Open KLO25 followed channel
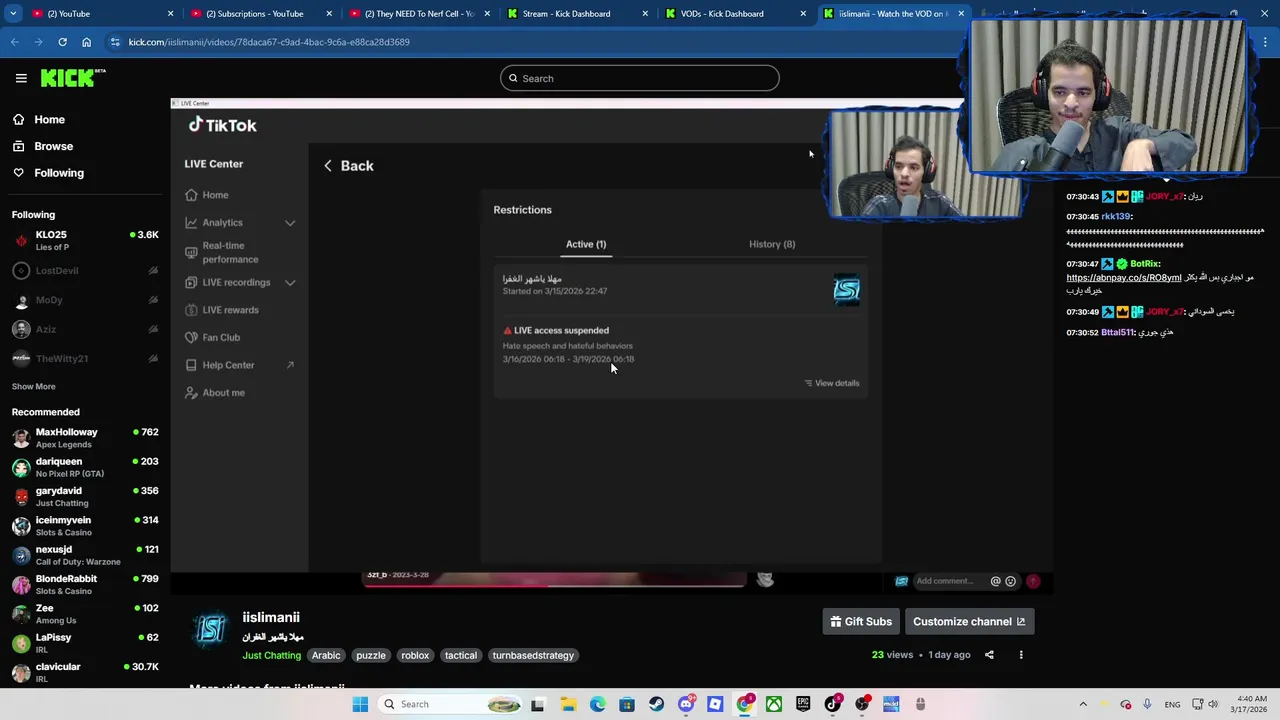Viewport: 1280px width, 720px height. (85, 240)
